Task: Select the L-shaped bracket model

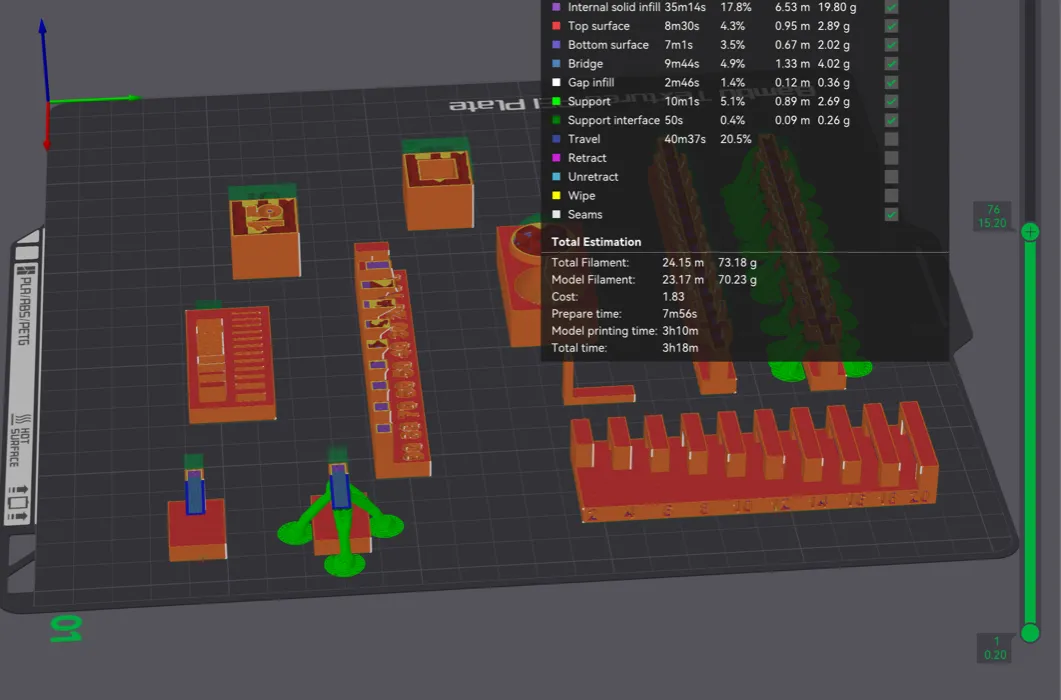Action: 598,385
